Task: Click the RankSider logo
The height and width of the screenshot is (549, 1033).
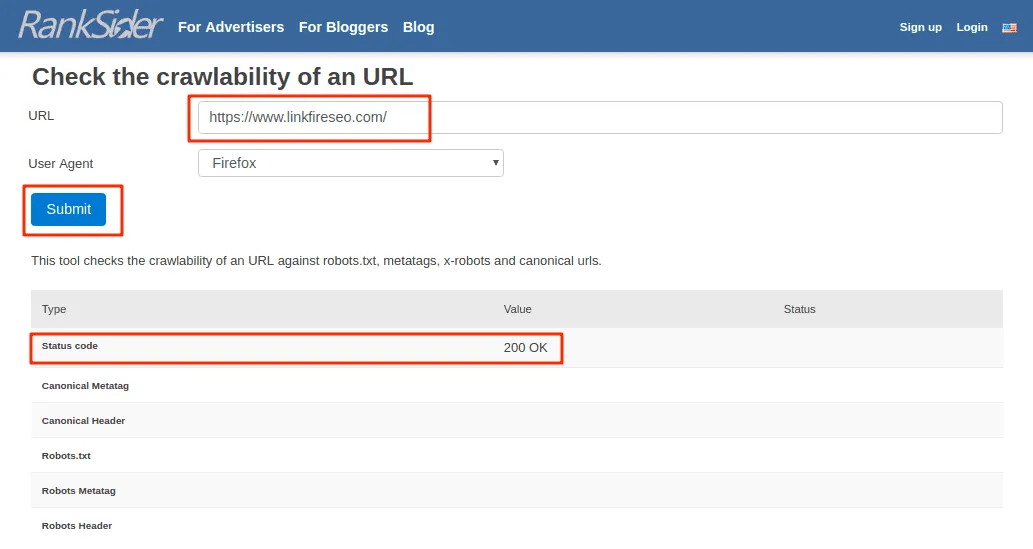Action: click(90, 26)
